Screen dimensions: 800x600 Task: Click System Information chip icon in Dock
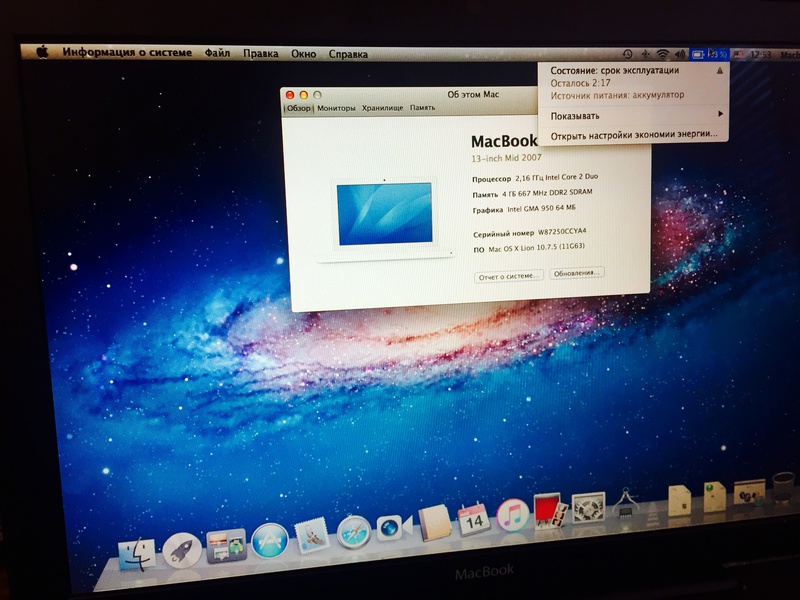(x=626, y=502)
